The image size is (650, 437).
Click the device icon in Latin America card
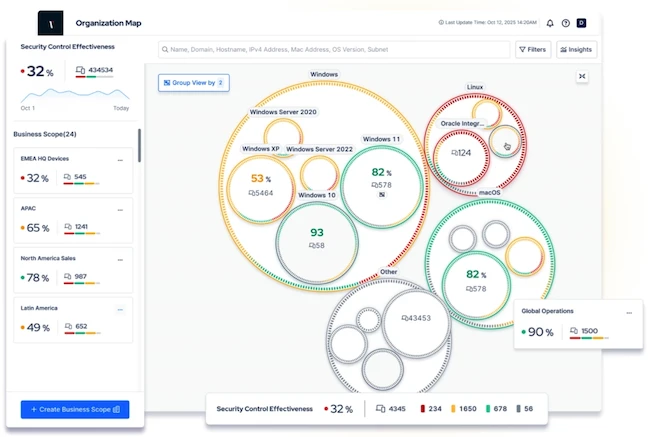point(68,326)
